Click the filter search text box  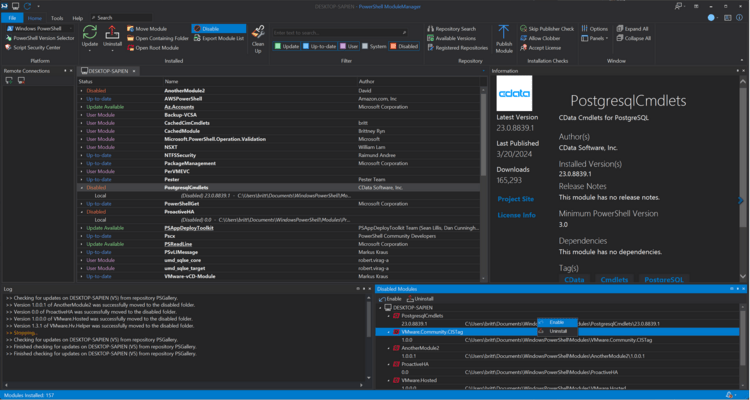click(x=341, y=33)
